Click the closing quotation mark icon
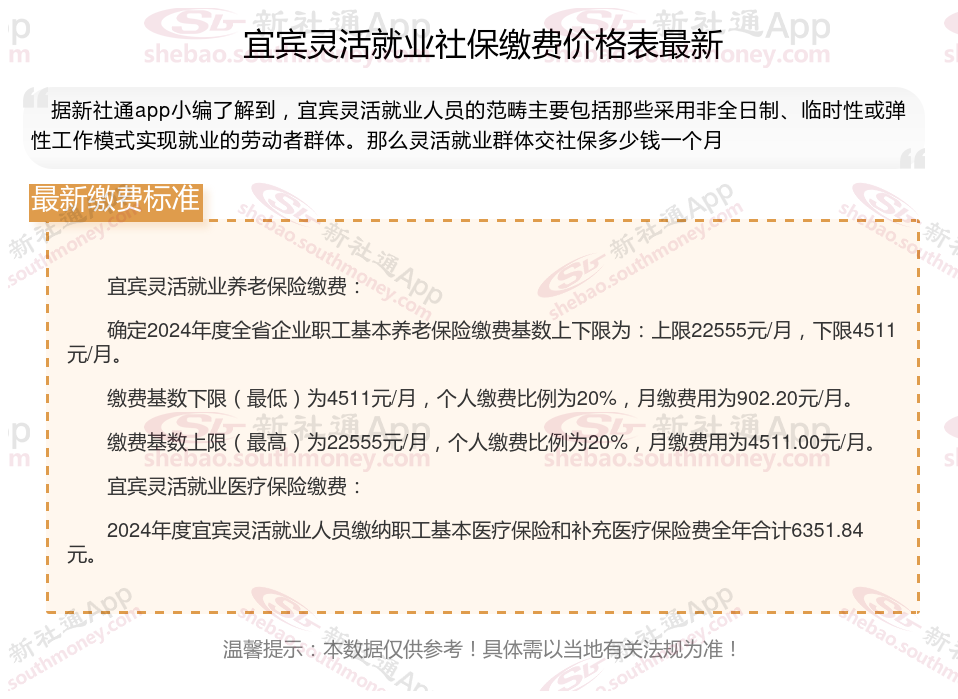This screenshot has height=699, width=958. [912, 158]
